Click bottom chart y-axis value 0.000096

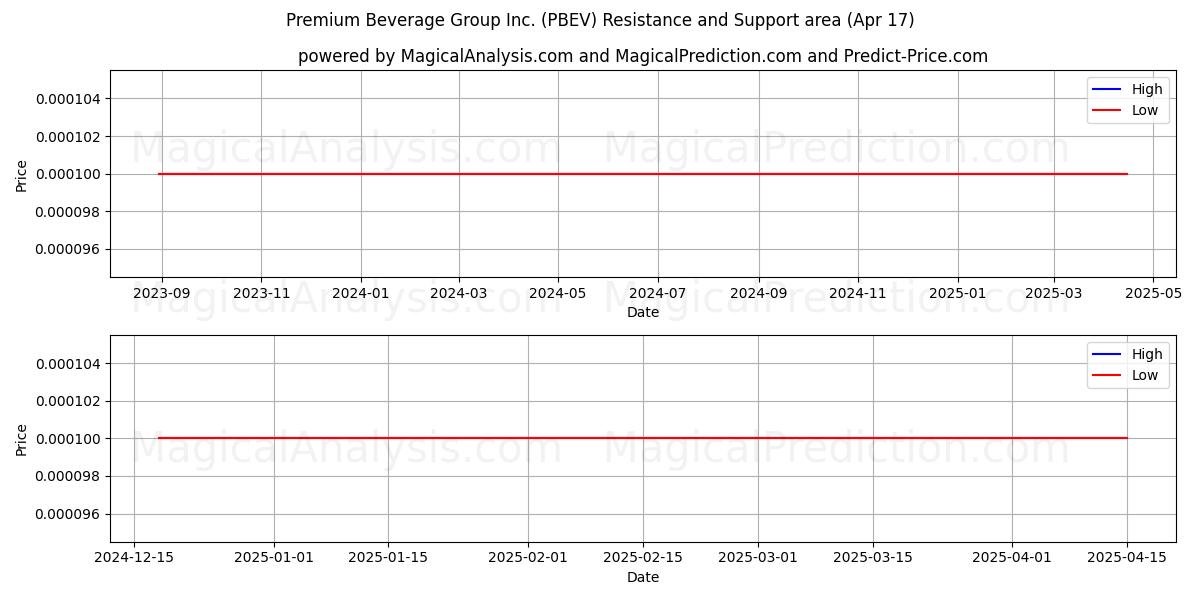68,514
